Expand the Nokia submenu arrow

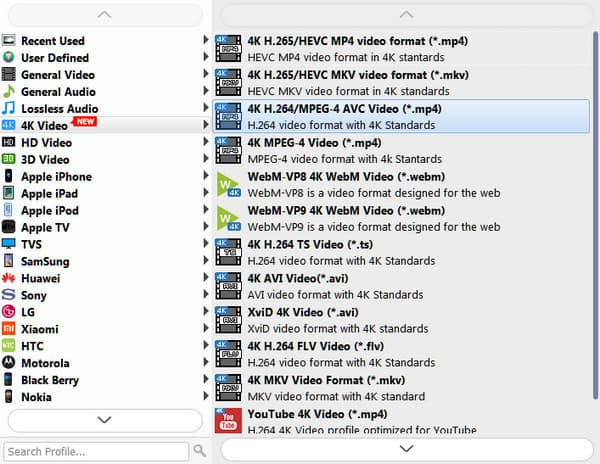206,396
